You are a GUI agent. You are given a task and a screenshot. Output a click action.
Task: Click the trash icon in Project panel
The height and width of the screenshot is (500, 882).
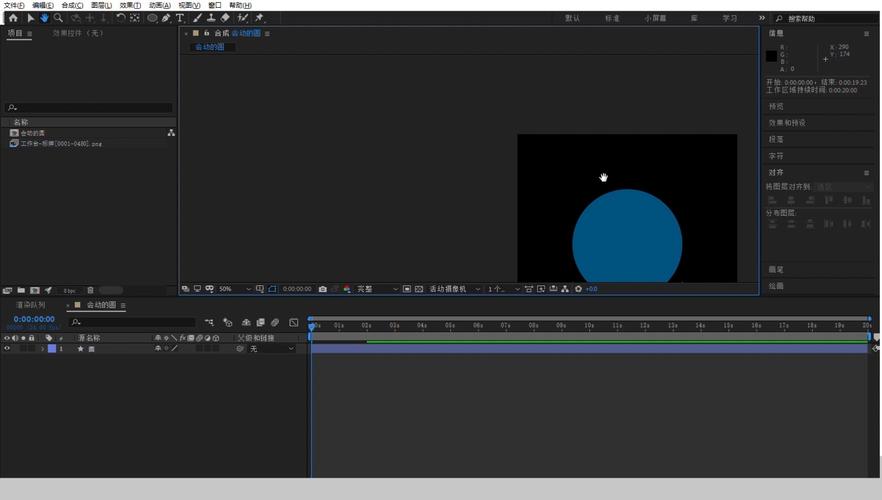pyautogui.click(x=90, y=290)
